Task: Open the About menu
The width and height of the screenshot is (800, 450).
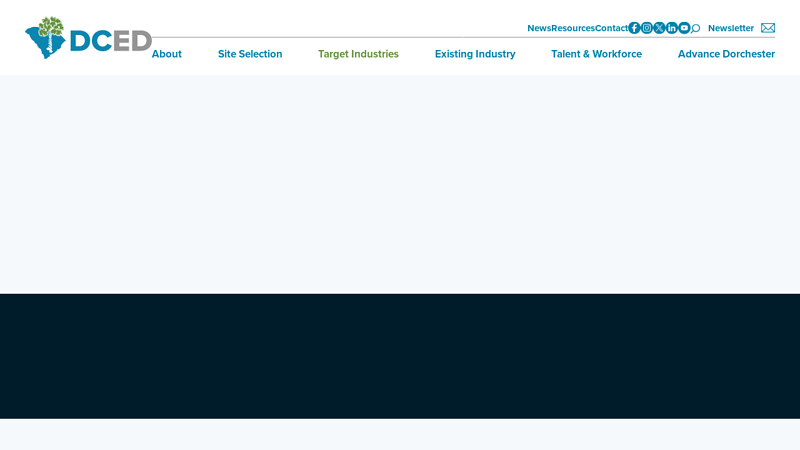Action: tap(167, 54)
